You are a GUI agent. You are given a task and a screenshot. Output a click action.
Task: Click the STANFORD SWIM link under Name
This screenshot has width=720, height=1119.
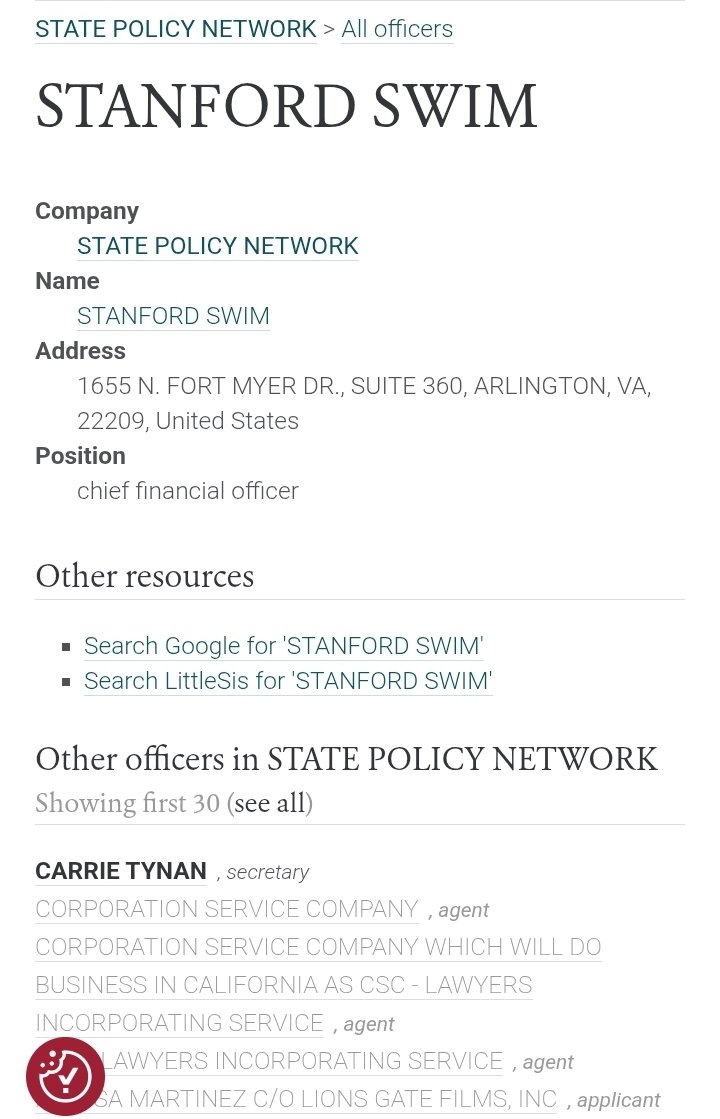tap(173, 316)
